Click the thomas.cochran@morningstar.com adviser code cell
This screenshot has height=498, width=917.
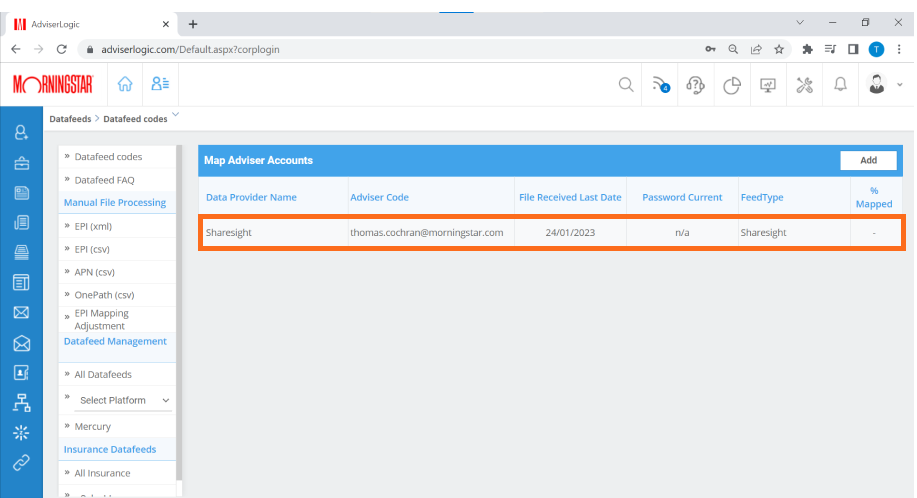tap(426, 232)
